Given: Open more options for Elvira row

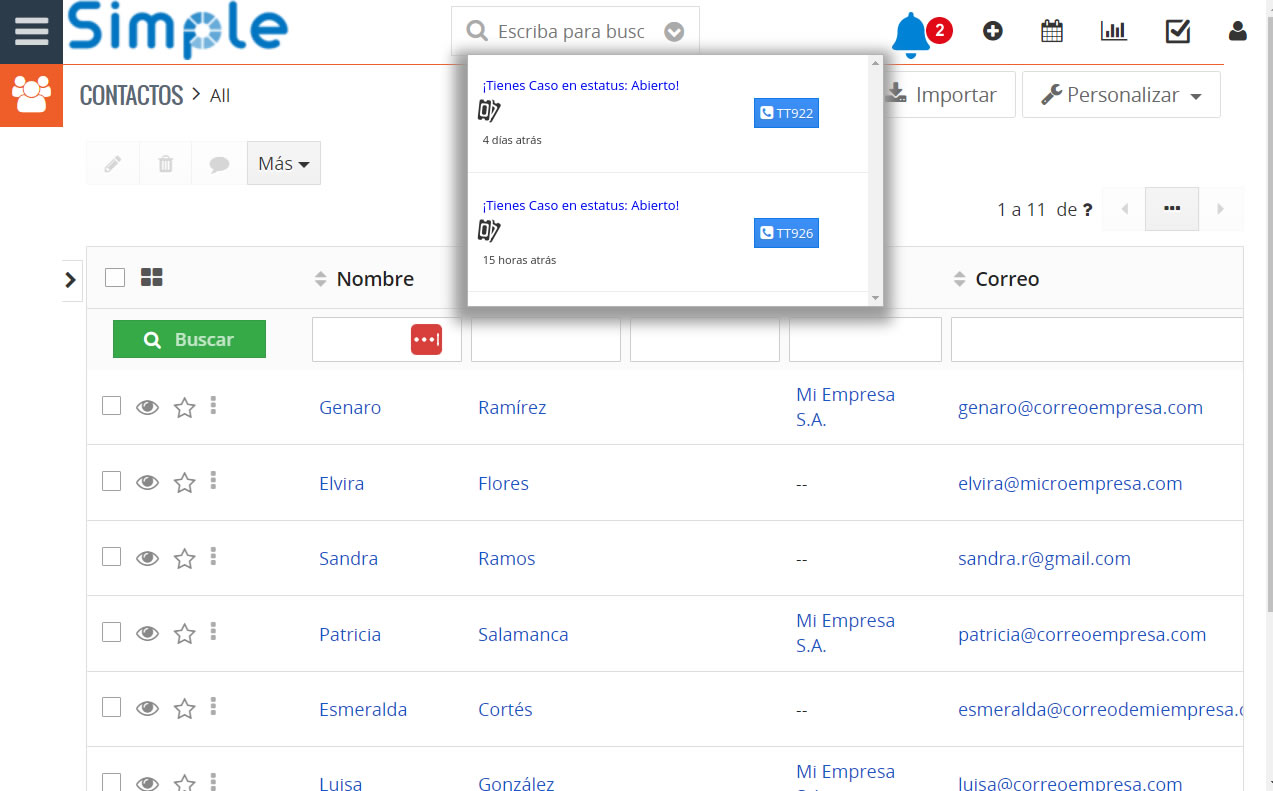Looking at the screenshot, I should [213, 481].
